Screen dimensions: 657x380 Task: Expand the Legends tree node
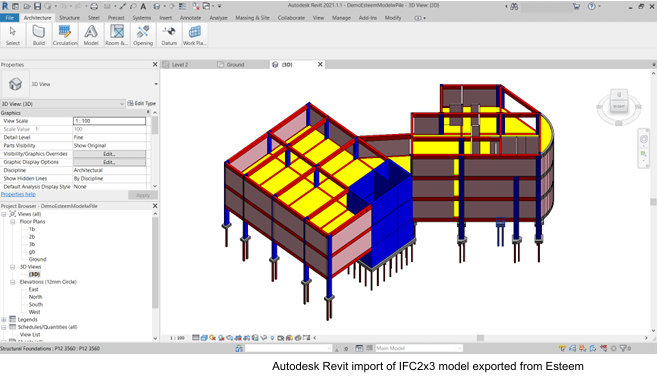tap(4, 320)
